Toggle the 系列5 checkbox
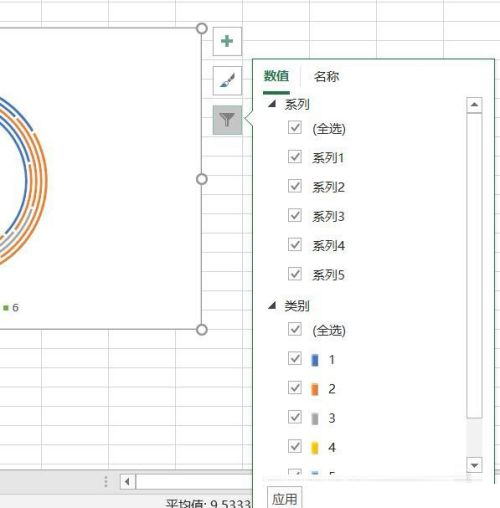The width and height of the screenshot is (500, 508). pyautogui.click(x=295, y=274)
